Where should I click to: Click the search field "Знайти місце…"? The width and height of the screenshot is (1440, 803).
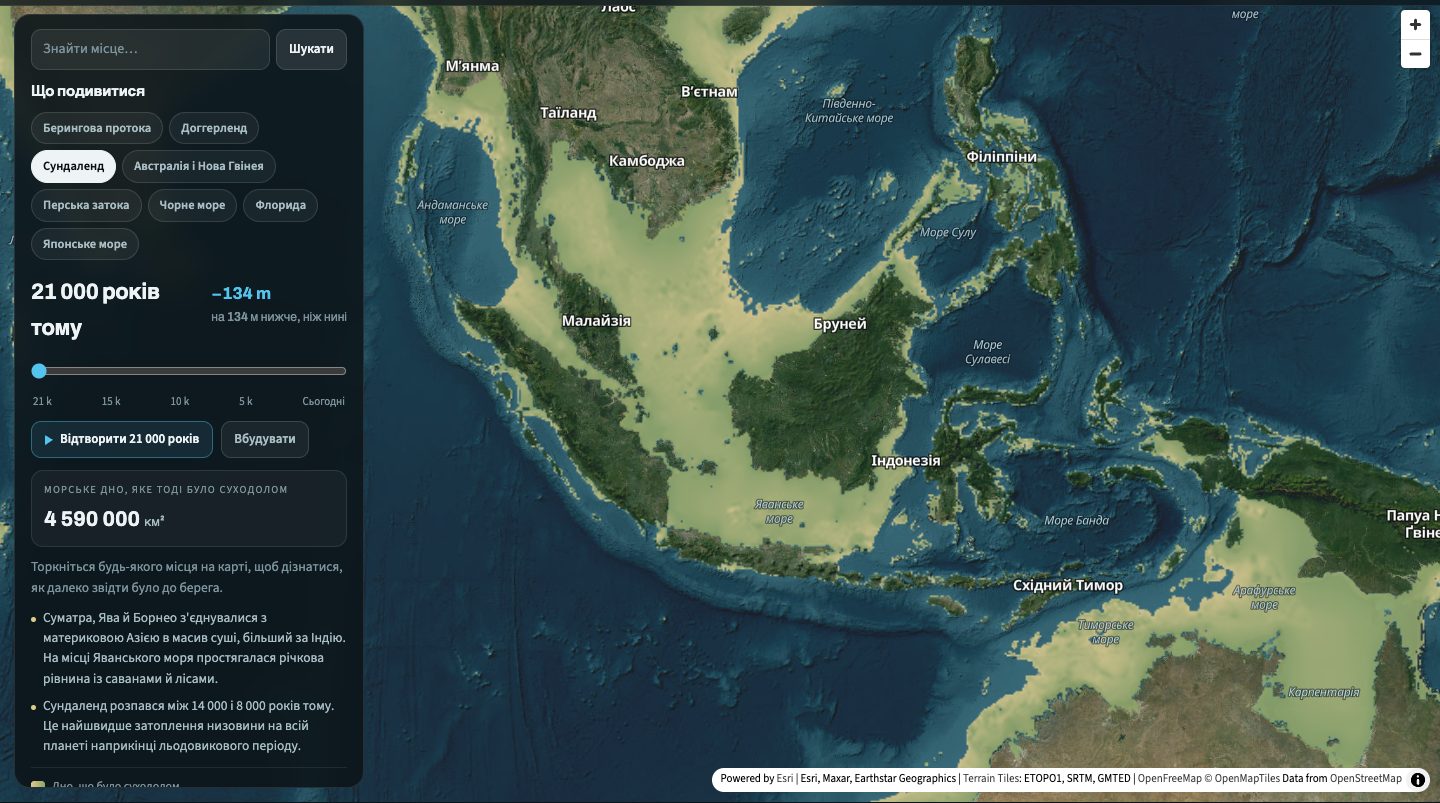pyautogui.click(x=150, y=49)
